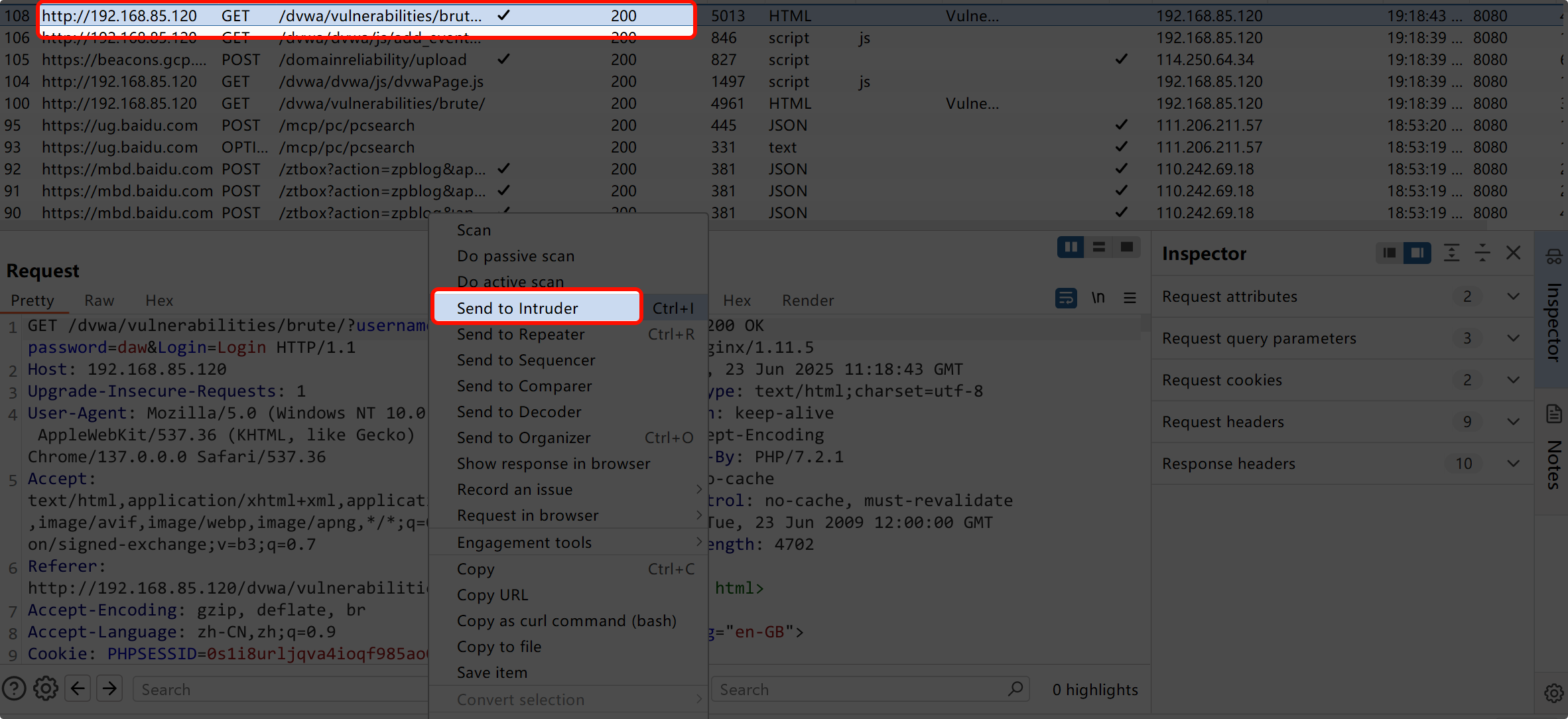Image resolution: width=1568 pixels, height=719 pixels.
Task: Switch request view to the Raw tab
Action: tap(99, 300)
